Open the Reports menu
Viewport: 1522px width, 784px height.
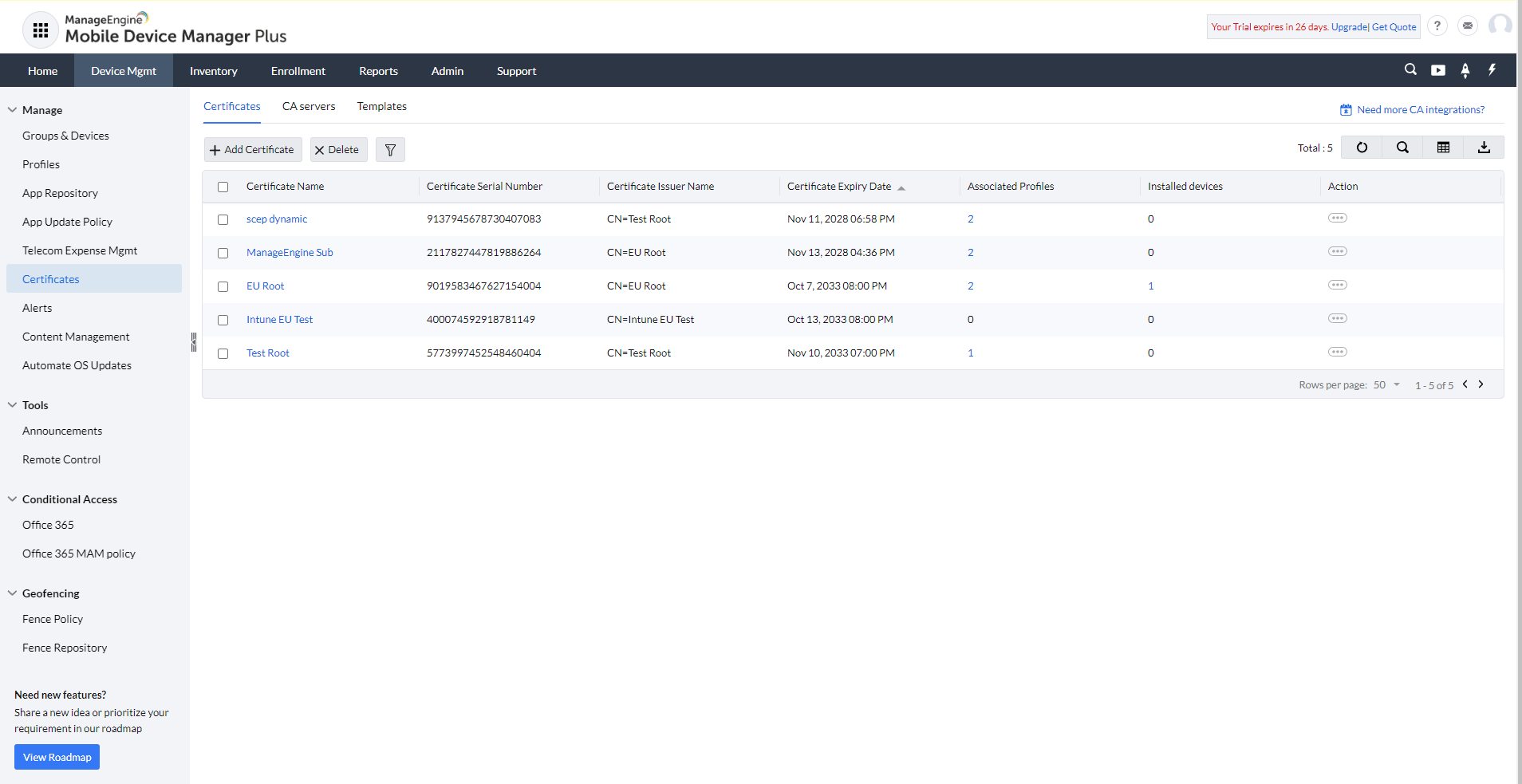(378, 71)
